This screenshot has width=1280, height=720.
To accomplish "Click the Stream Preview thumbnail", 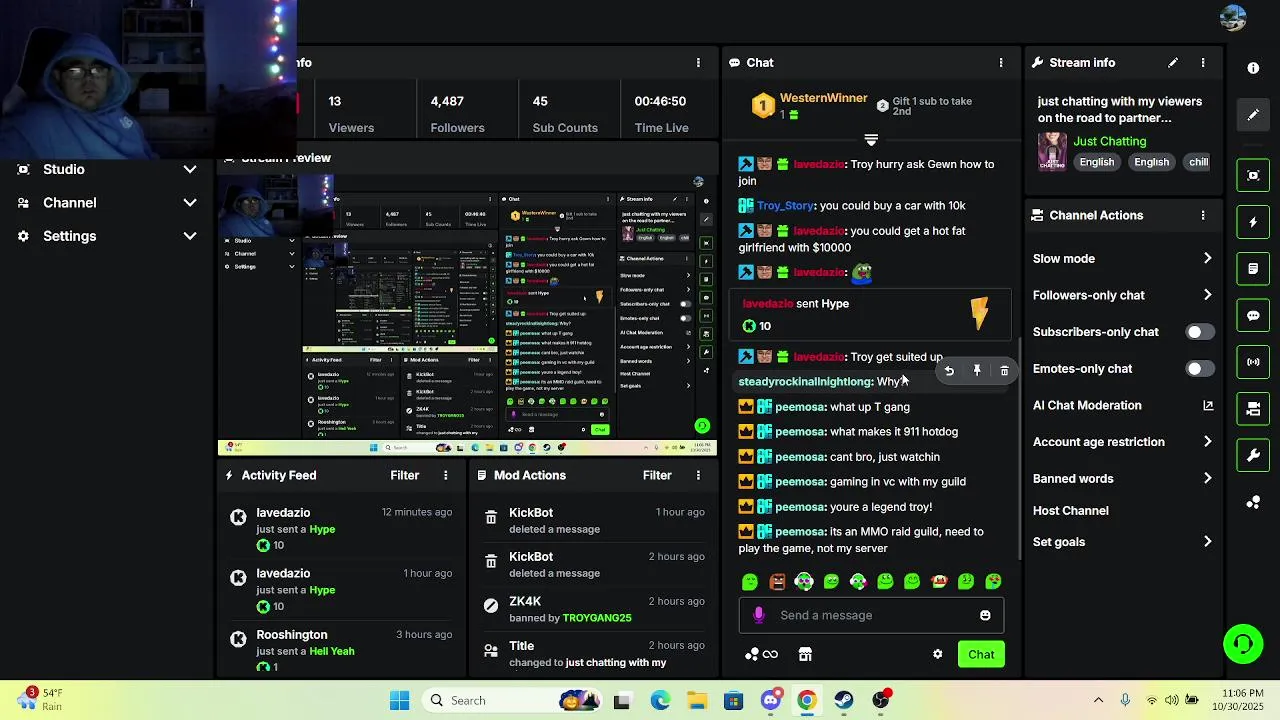I will [x=467, y=314].
